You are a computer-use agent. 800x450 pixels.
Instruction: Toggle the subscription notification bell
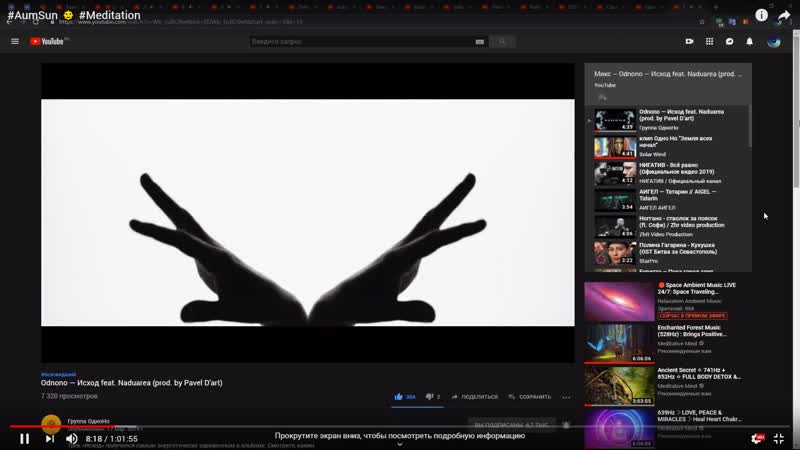tap(566, 425)
